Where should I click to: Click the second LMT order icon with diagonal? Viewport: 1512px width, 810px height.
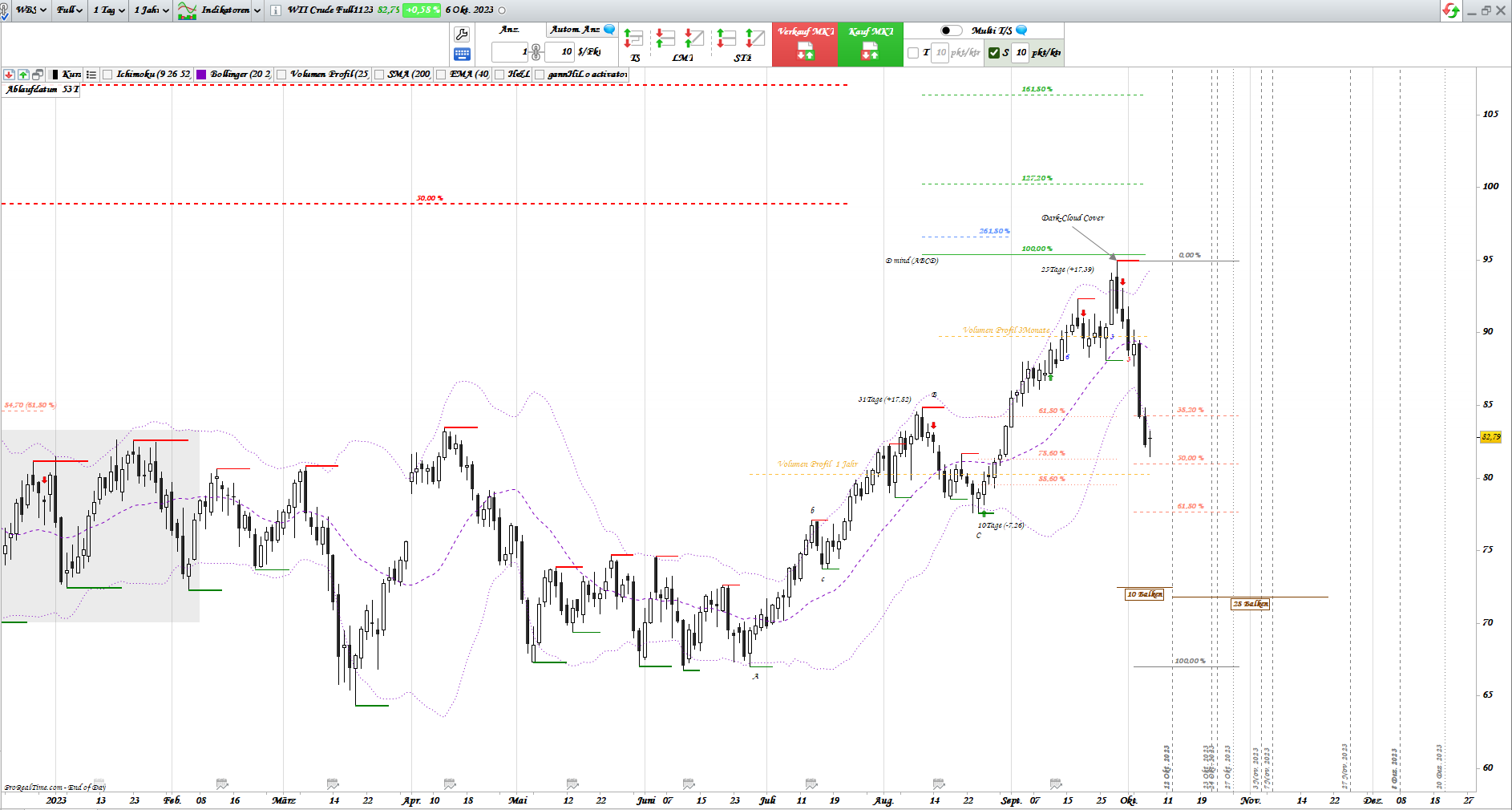[694, 38]
